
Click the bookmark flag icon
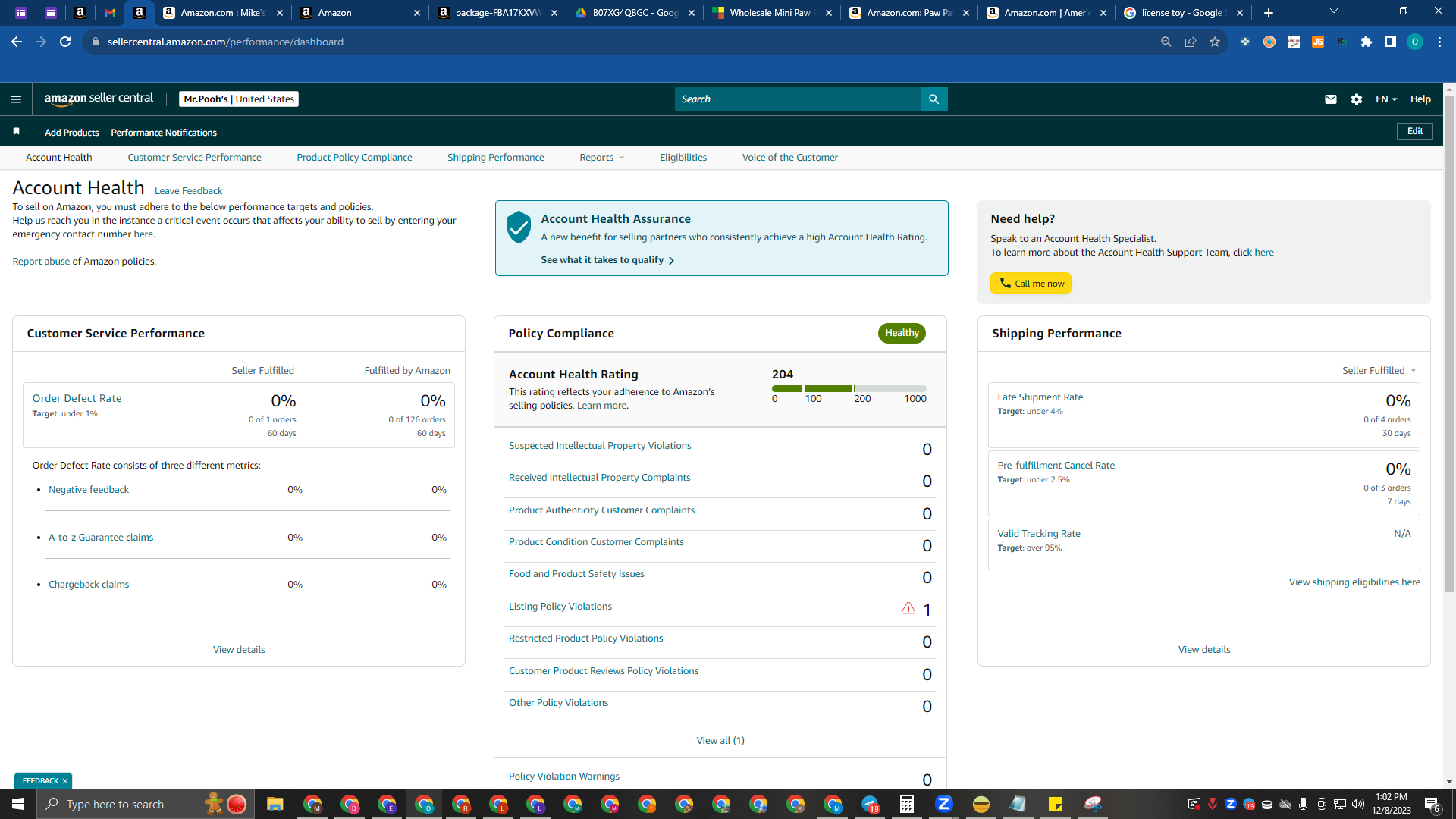pos(16,132)
